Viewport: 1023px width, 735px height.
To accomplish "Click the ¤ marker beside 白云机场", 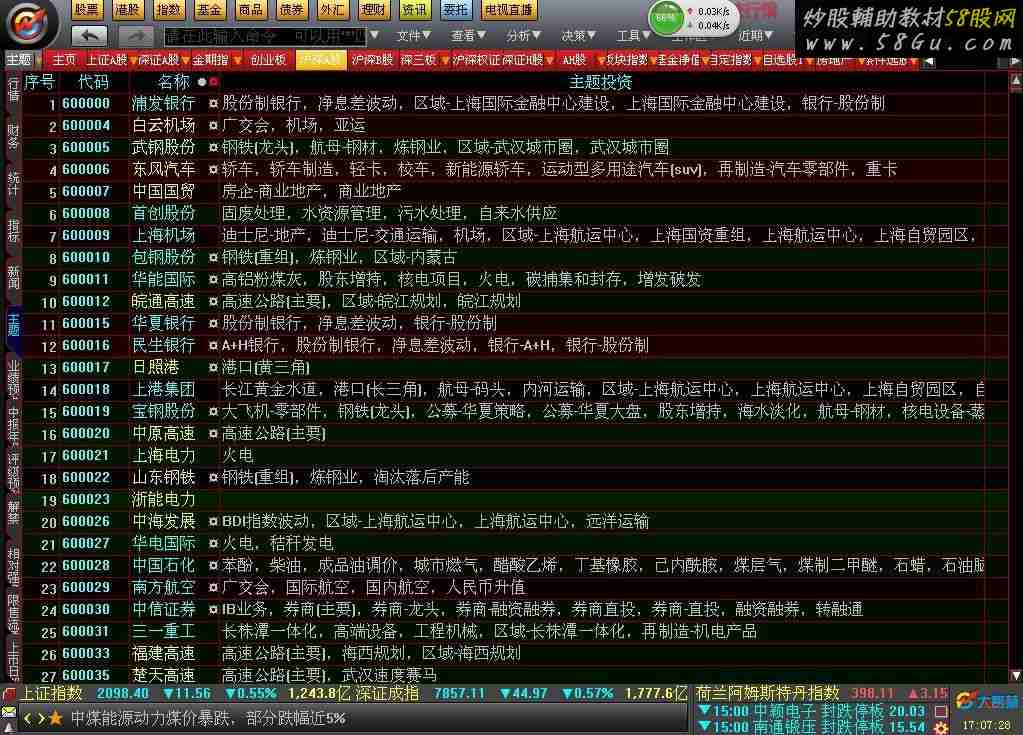I will (x=213, y=125).
